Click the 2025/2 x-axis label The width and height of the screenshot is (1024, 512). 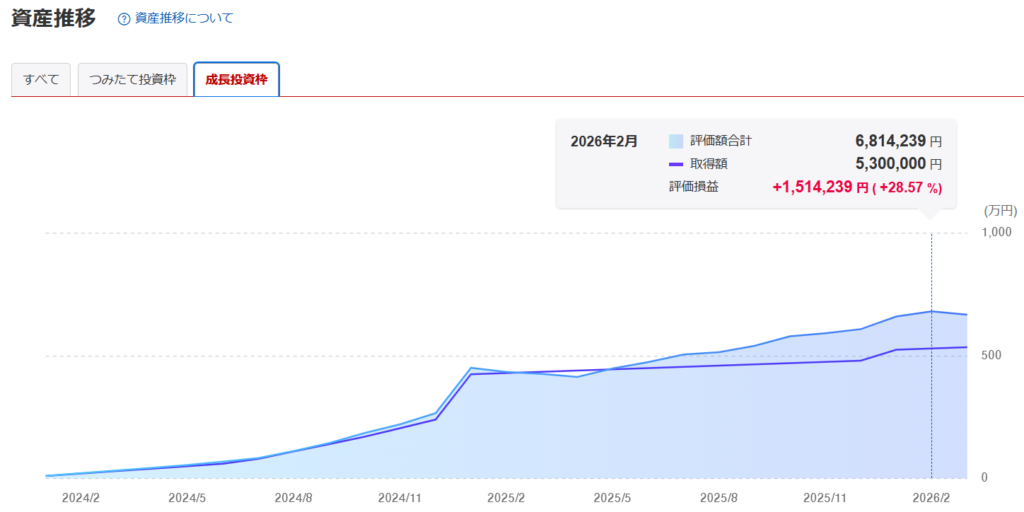506,497
